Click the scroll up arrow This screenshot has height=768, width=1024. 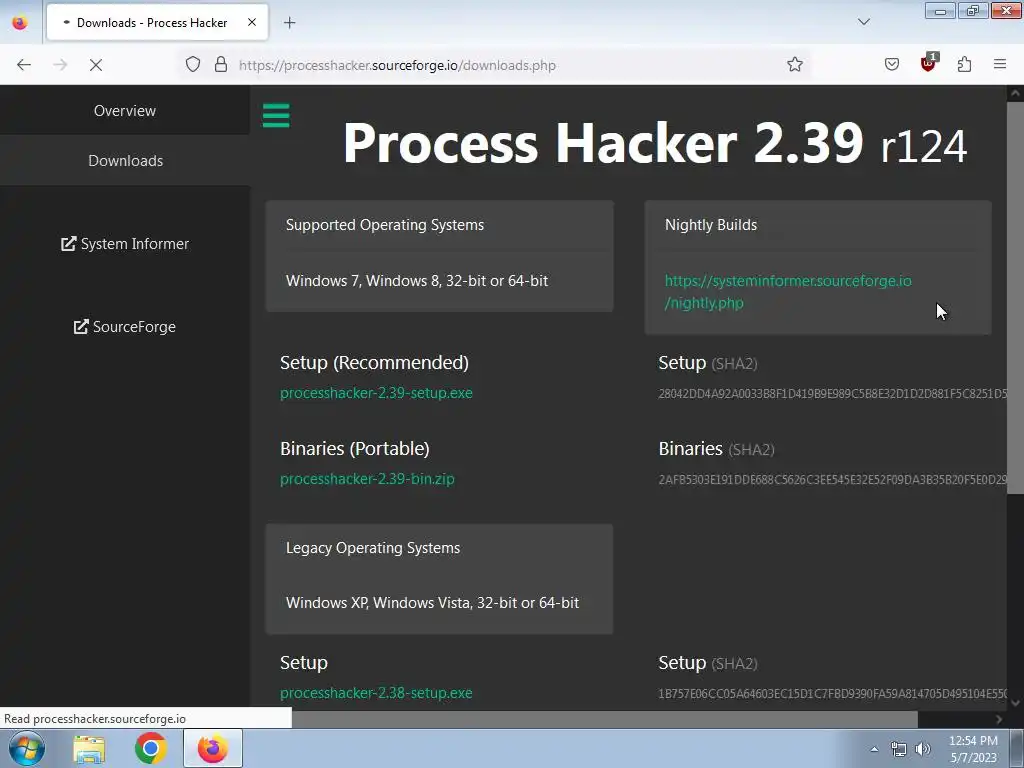[x=1015, y=93]
